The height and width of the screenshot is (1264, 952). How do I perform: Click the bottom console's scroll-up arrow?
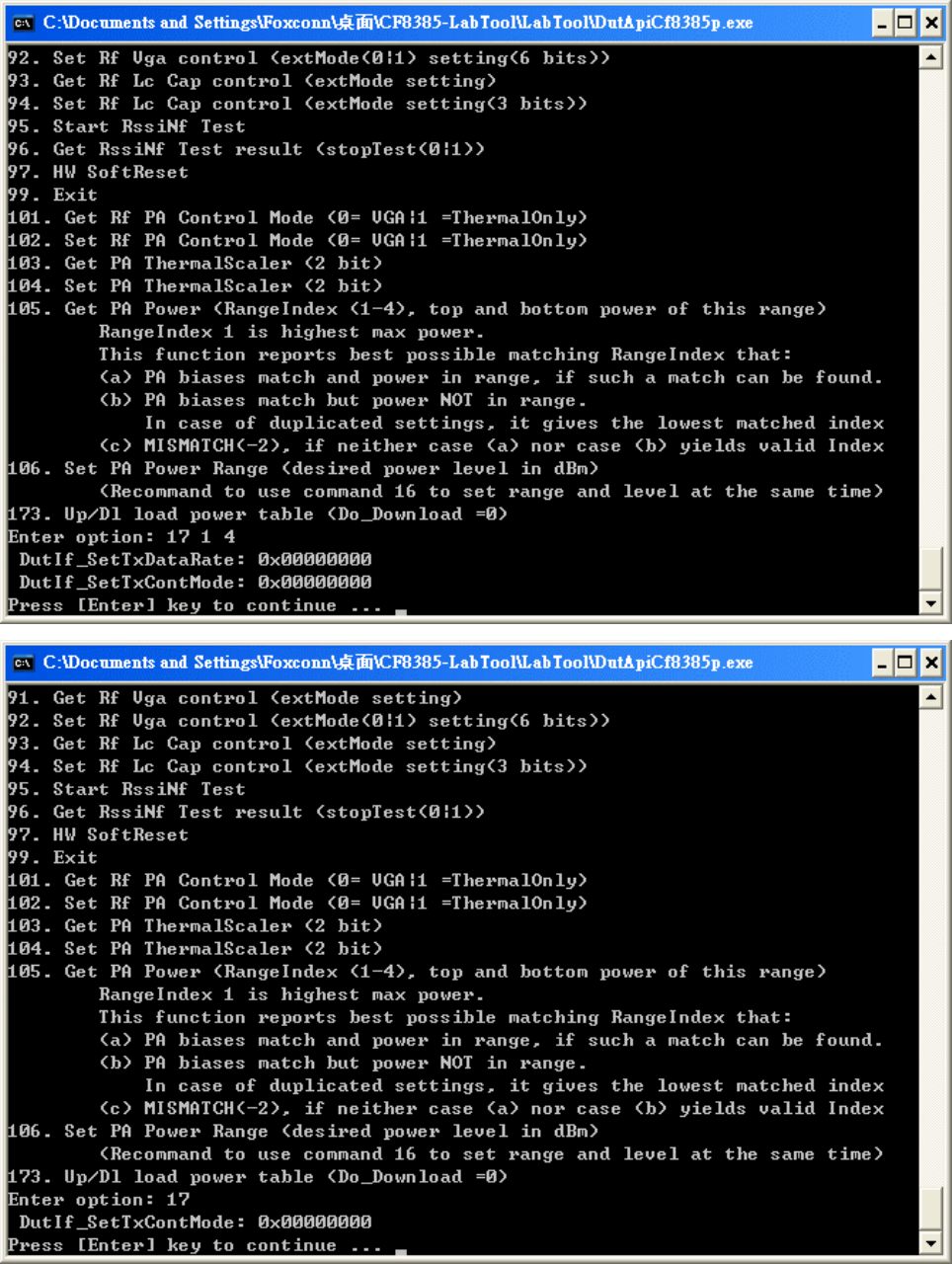930,697
